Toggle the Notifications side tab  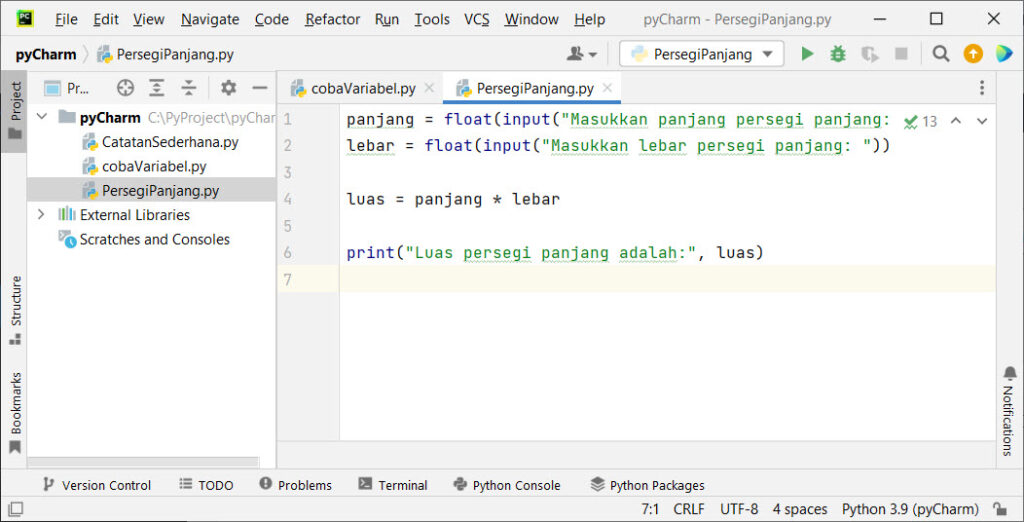coord(1010,411)
